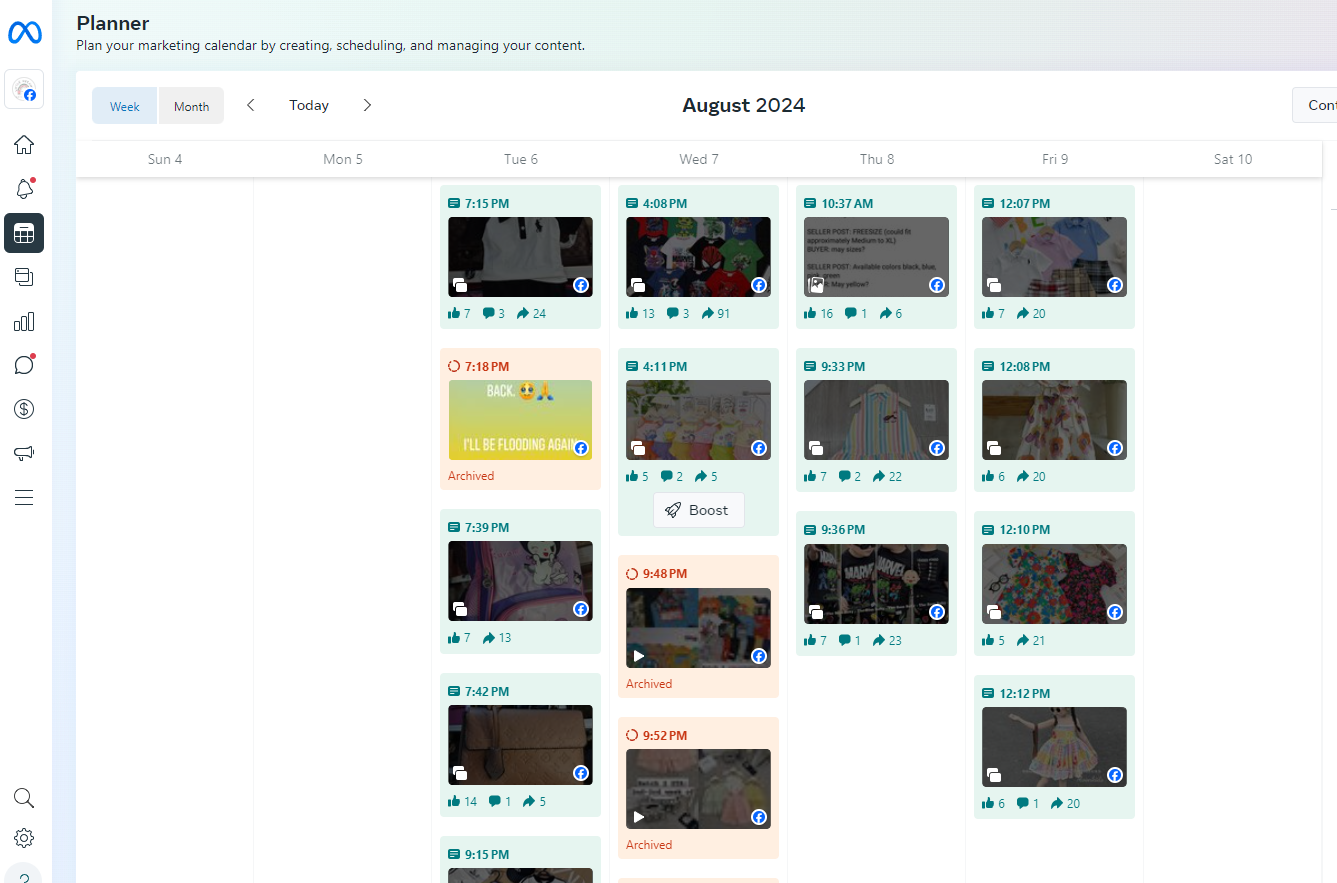Click the like count 16 on the 10:37 AM post
Image resolution: width=1337 pixels, height=883 pixels.
tap(826, 313)
